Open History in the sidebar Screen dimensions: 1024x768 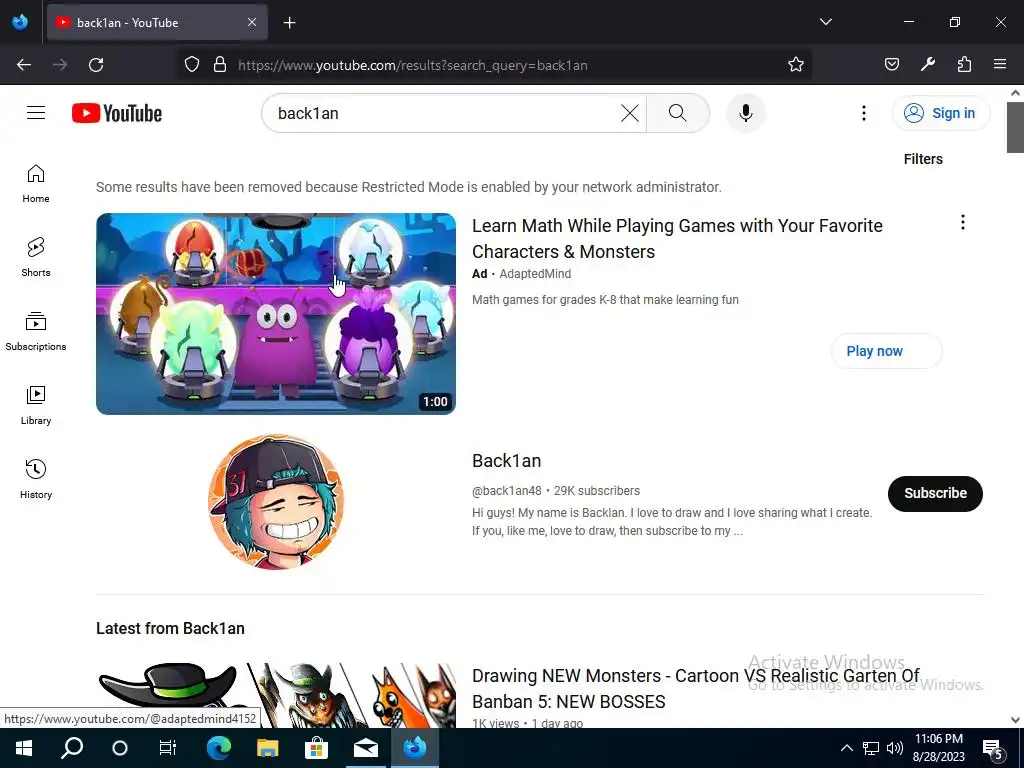tap(36, 479)
